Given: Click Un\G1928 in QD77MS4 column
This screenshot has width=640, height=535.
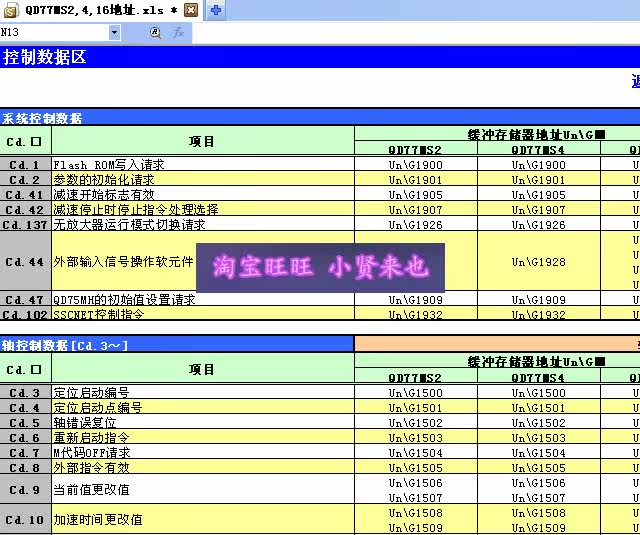Looking at the screenshot, I should (x=539, y=262).
